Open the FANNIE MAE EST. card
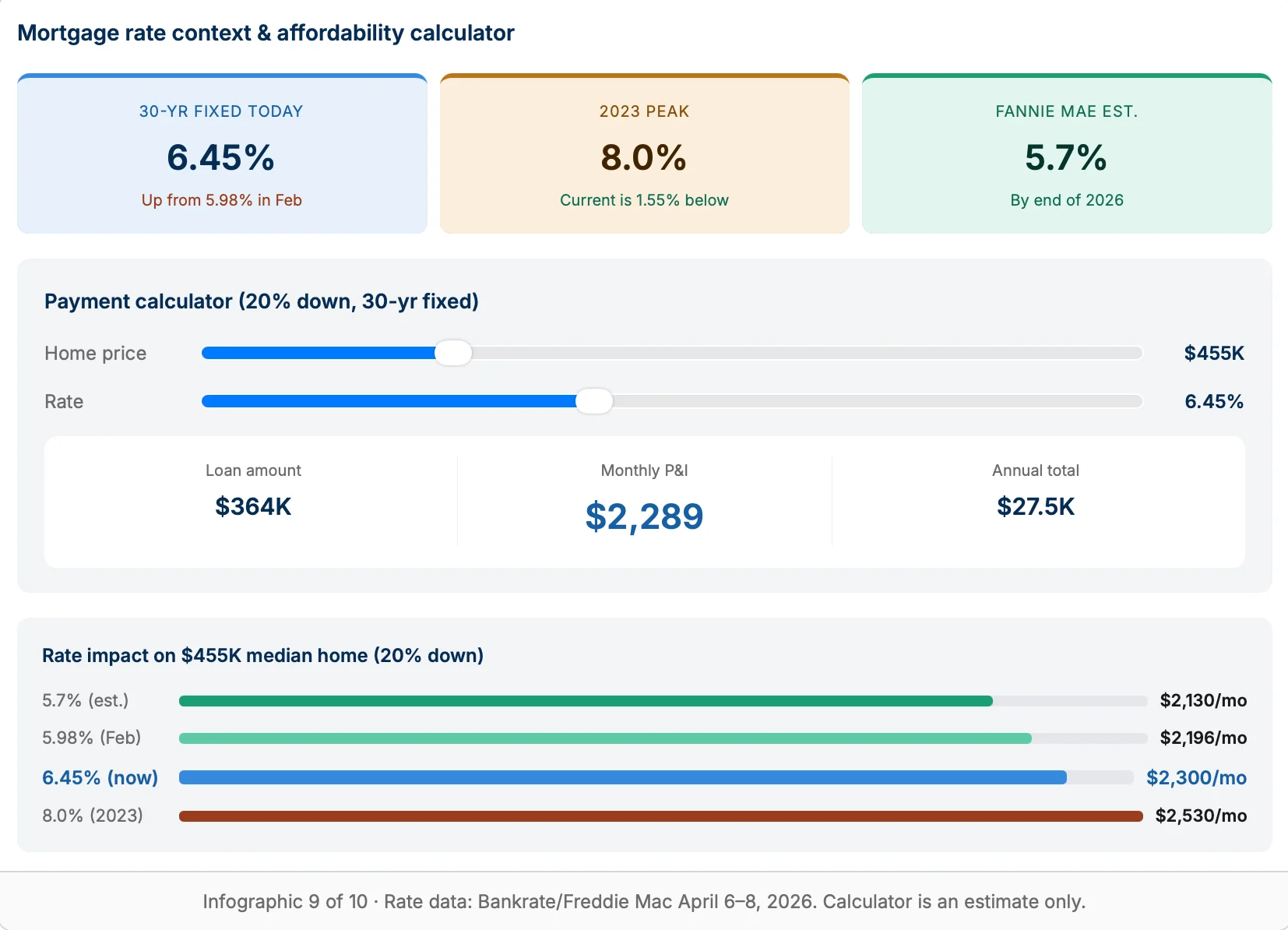The image size is (1288, 930). tap(1067, 153)
